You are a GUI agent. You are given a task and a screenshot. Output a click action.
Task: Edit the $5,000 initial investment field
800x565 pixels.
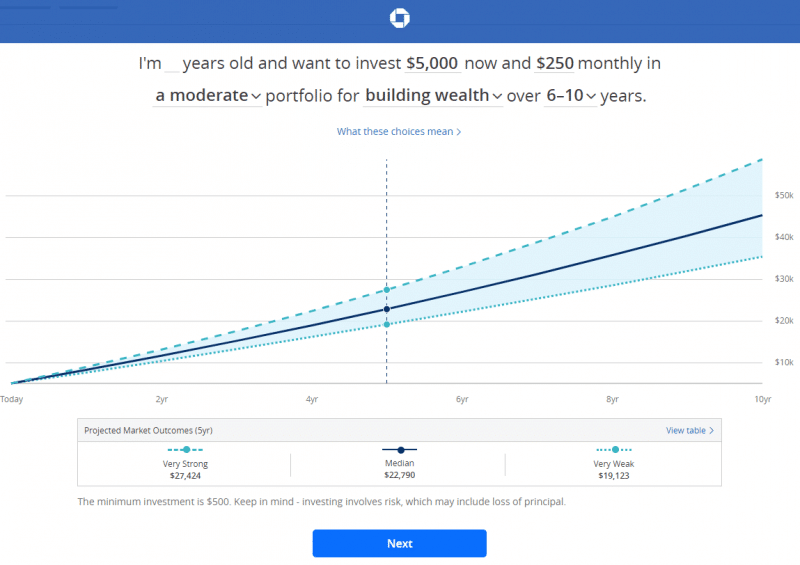pyautogui.click(x=433, y=64)
